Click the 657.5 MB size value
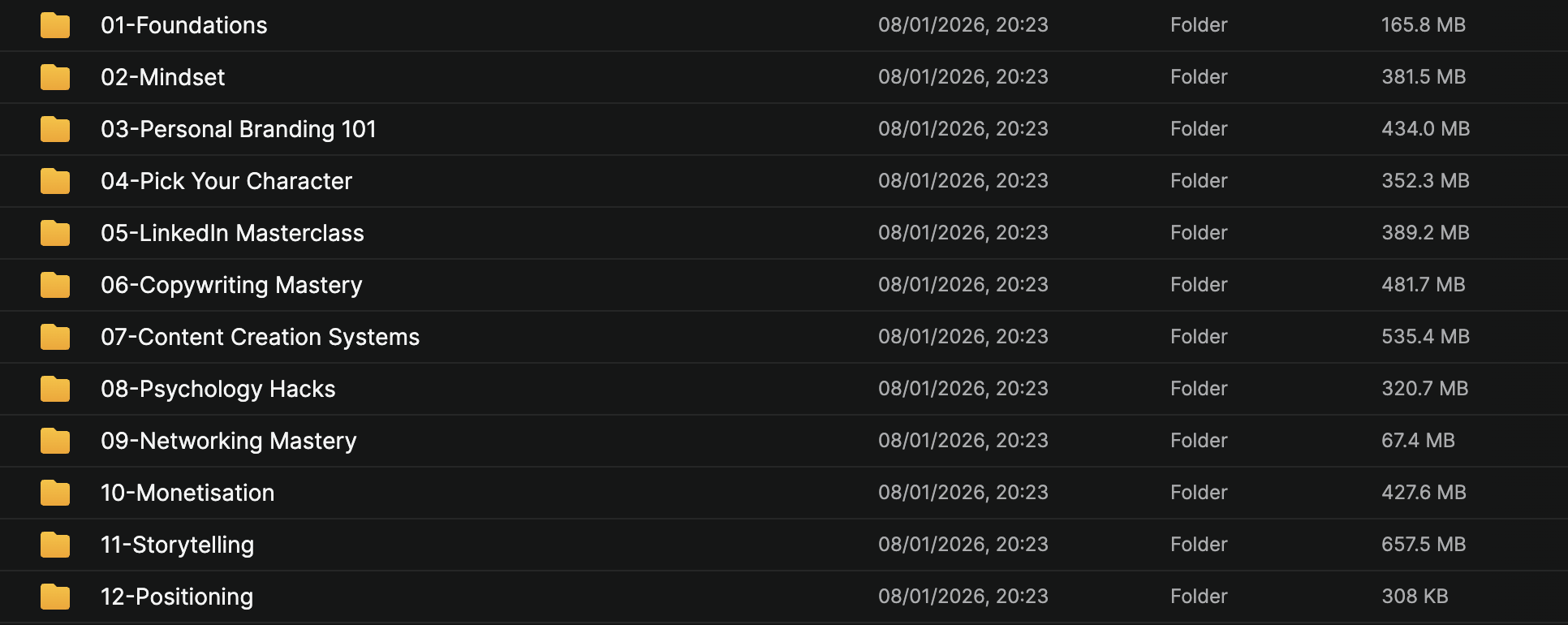Viewport: 1568px width, 625px height. coord(1424,545)
